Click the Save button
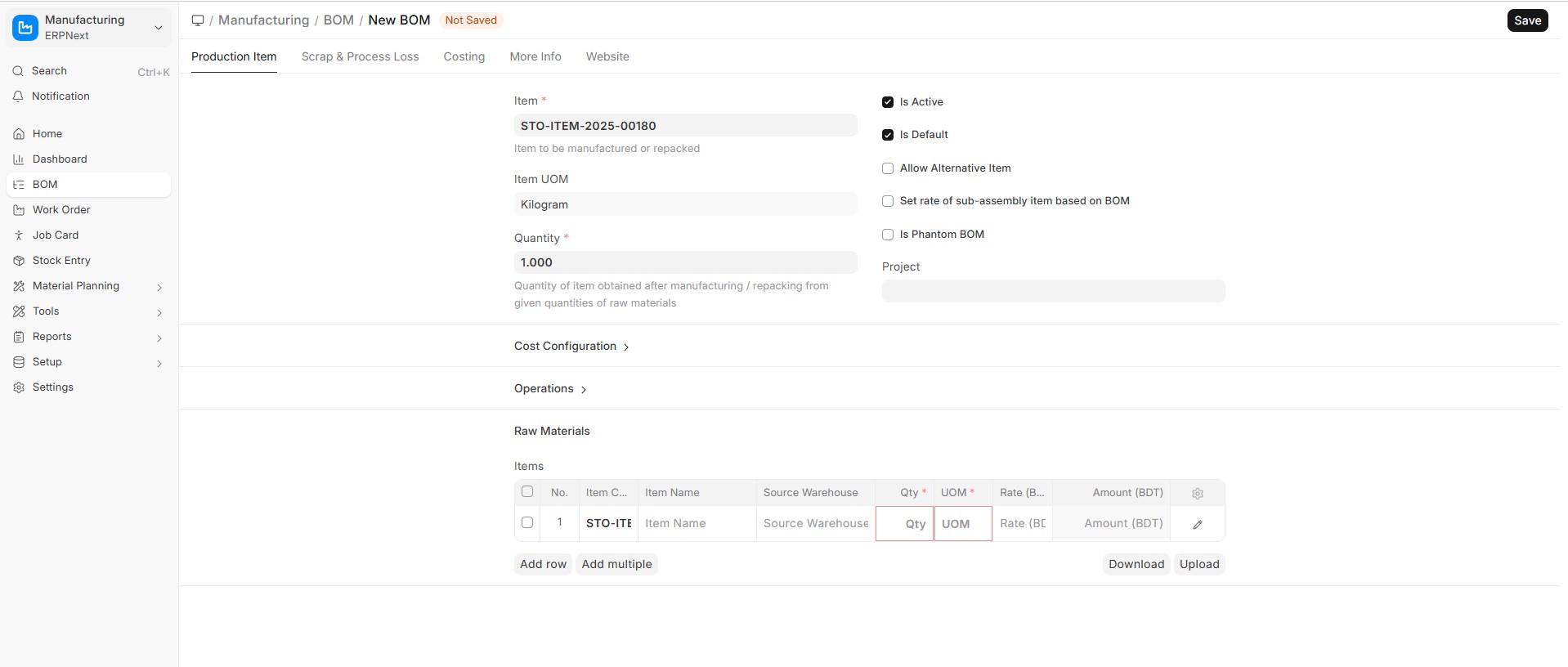This screenshot has width=1568, height=667. 1526,20
